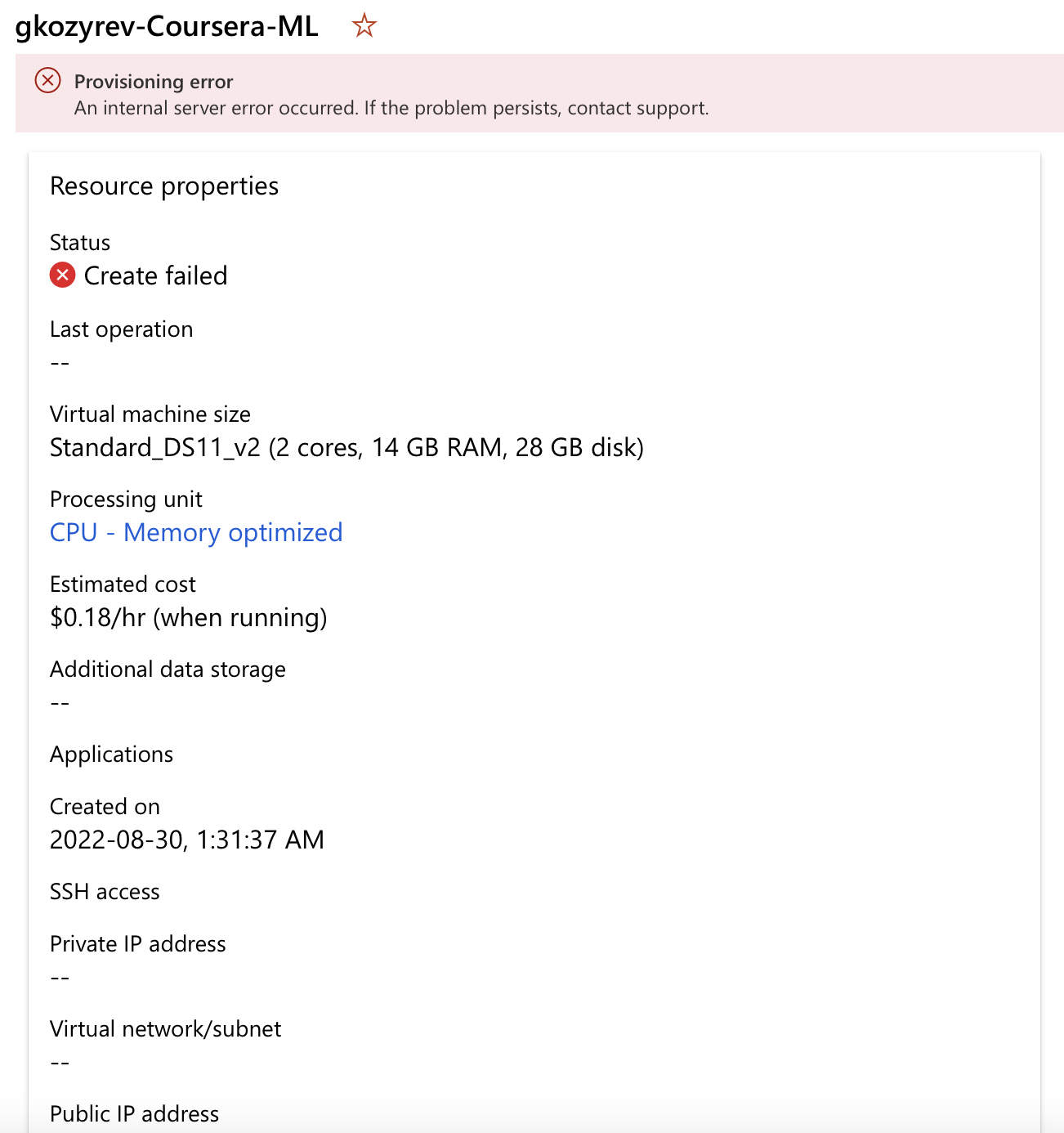1064x1133 pixels.
Task: Select the Public IP address label
Action: click(x=134, y=1113)
